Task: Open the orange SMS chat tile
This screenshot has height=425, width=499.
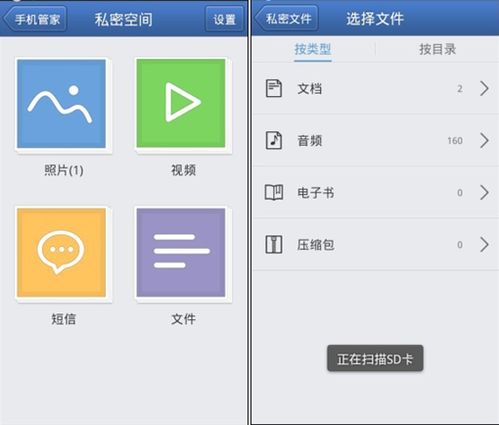Action: 62,252
